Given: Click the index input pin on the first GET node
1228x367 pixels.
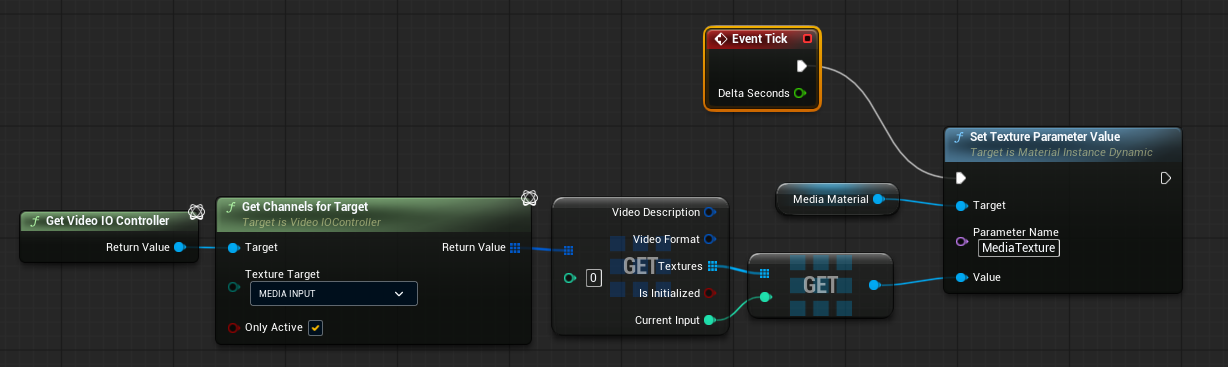Looking at the screenshot, I should coord(569,278).
